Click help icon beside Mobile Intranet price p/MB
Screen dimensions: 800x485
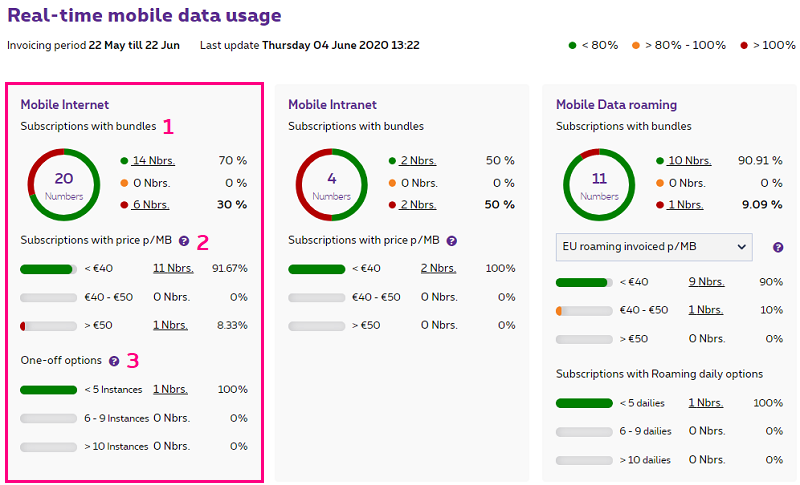[451, 241]
